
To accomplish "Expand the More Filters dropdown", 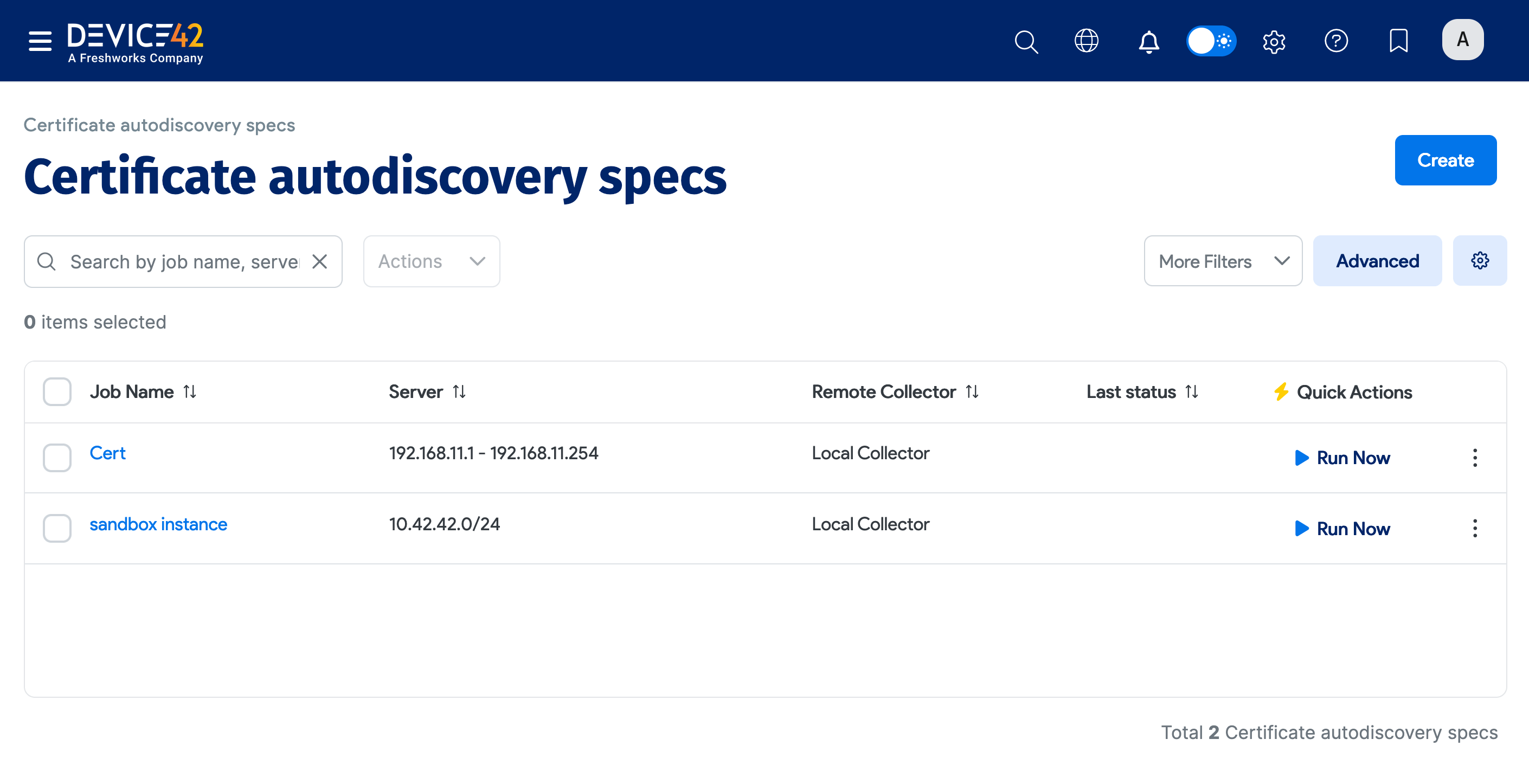I will [x=1223, y=261].
